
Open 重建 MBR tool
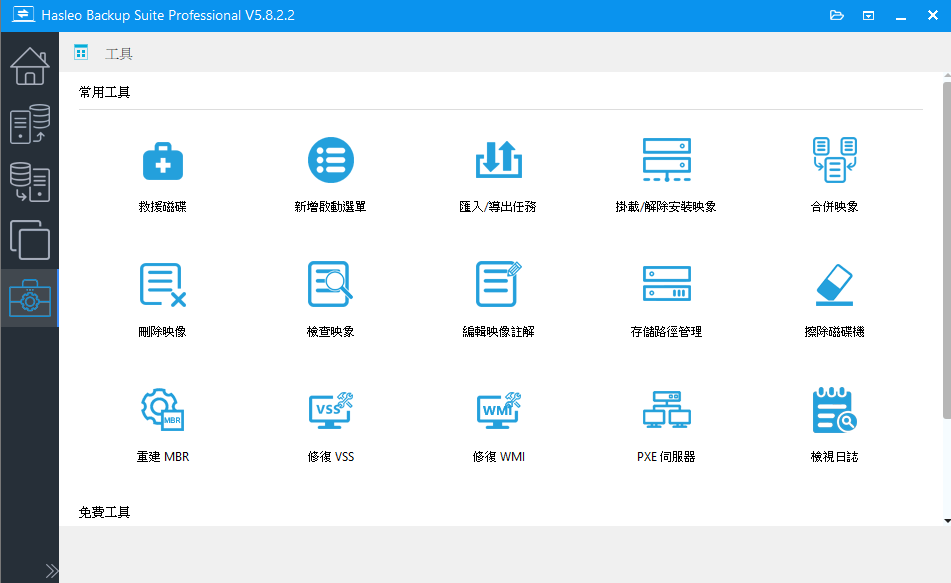tap(163, 426)
